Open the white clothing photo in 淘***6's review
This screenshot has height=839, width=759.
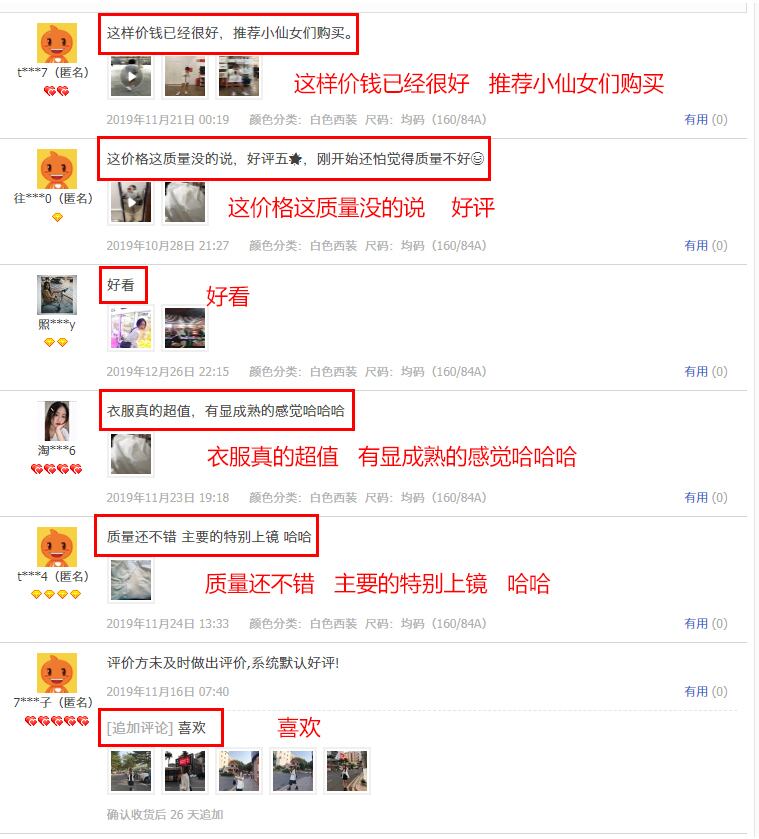pyautogui.click(x=131, y=454)
